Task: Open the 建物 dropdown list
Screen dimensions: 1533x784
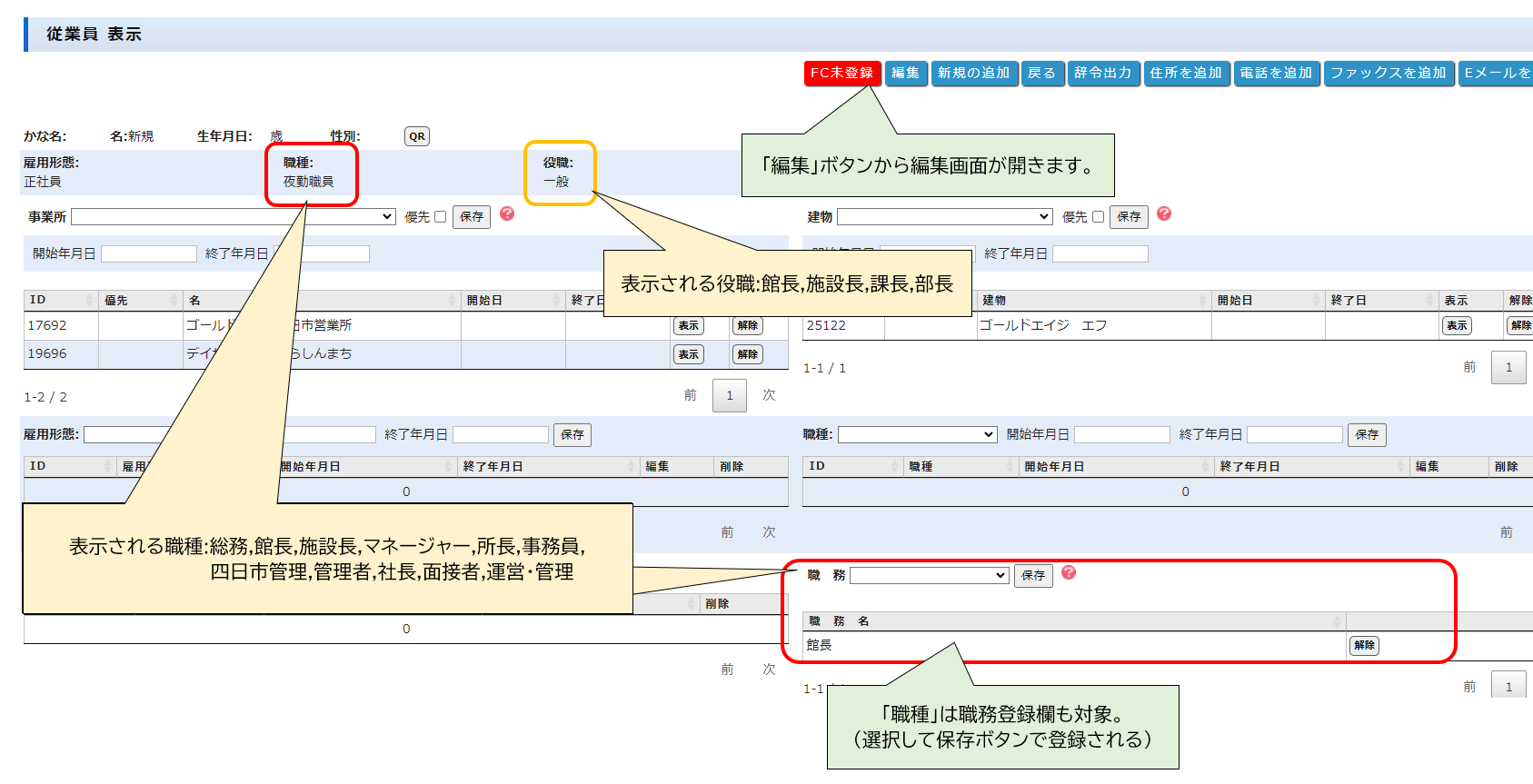Action: 944,217
